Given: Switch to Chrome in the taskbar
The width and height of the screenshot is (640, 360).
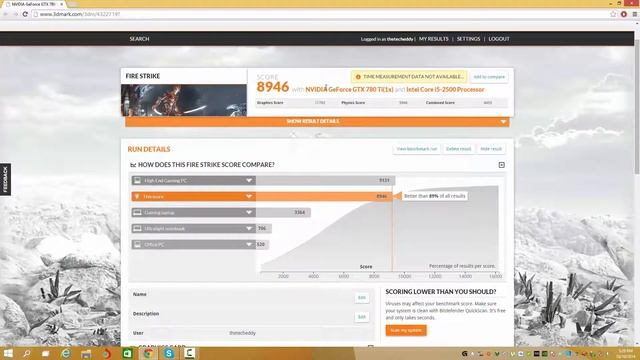Looking at the screenshot, I should [x=148, y=353].
